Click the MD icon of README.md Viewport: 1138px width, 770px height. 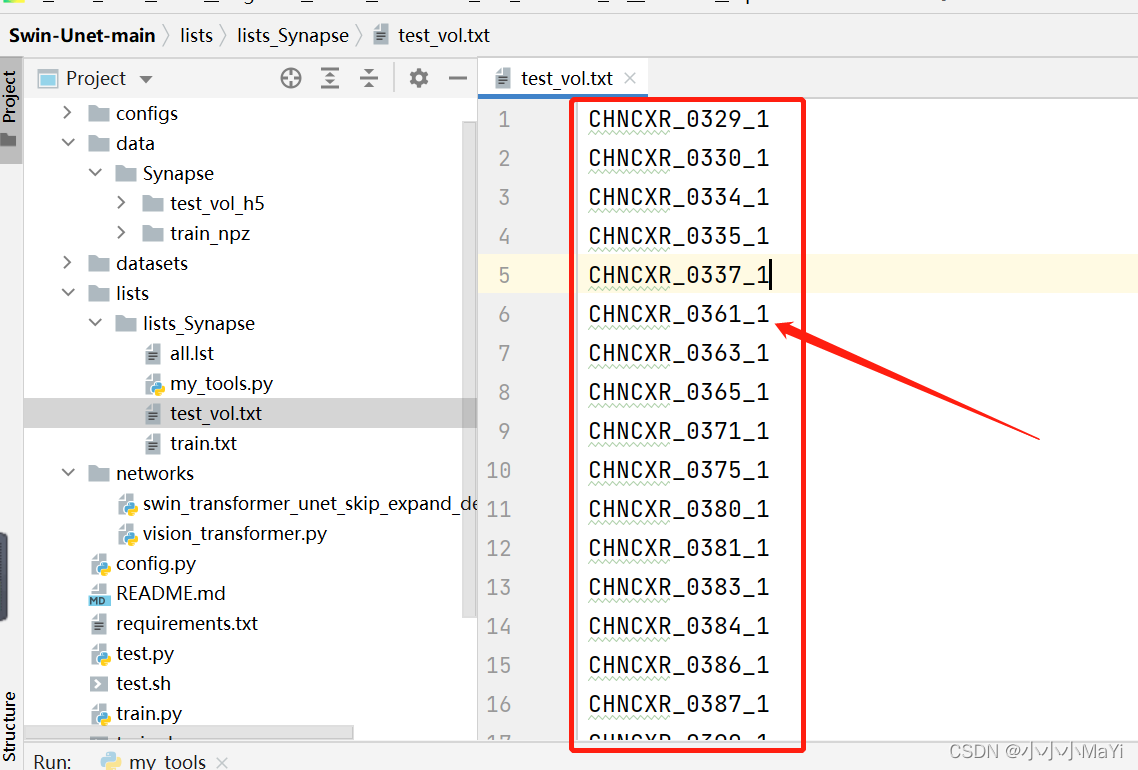(x=99, y=594)
